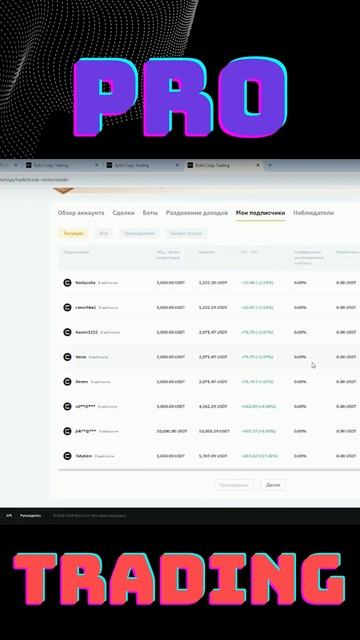This screenshot has width=360, height=640.
Task: Click assets value in Tatykam row
Action: click(213, 456)
